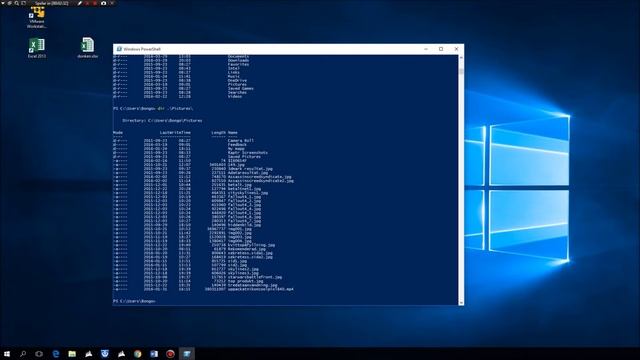Click the 'Feedback' directory entry
The height and width of the screenshot is (360, 640).
tap(237, 144)
